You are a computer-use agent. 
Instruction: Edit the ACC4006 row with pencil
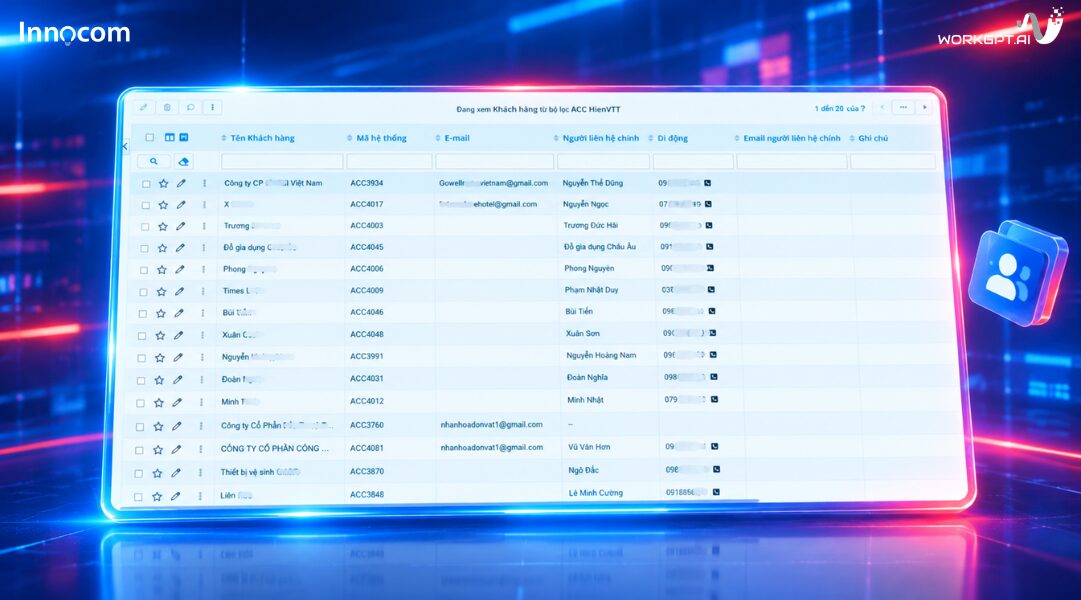pos(179,270)
